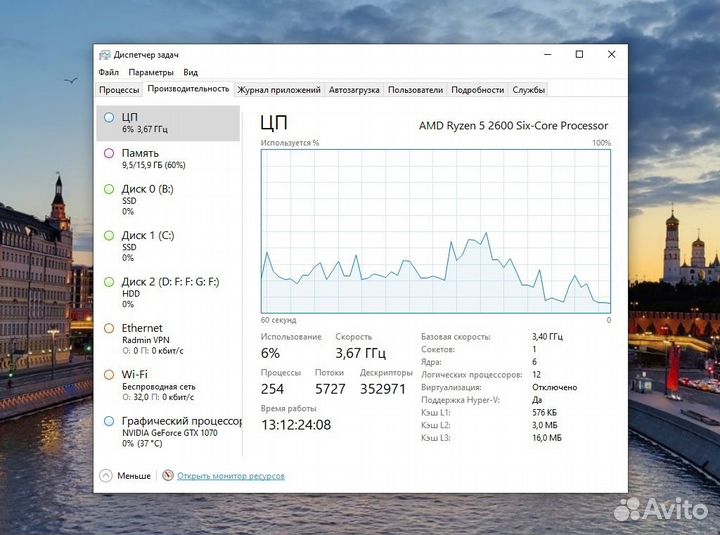Go to the Службы tab

pos(528,90)
